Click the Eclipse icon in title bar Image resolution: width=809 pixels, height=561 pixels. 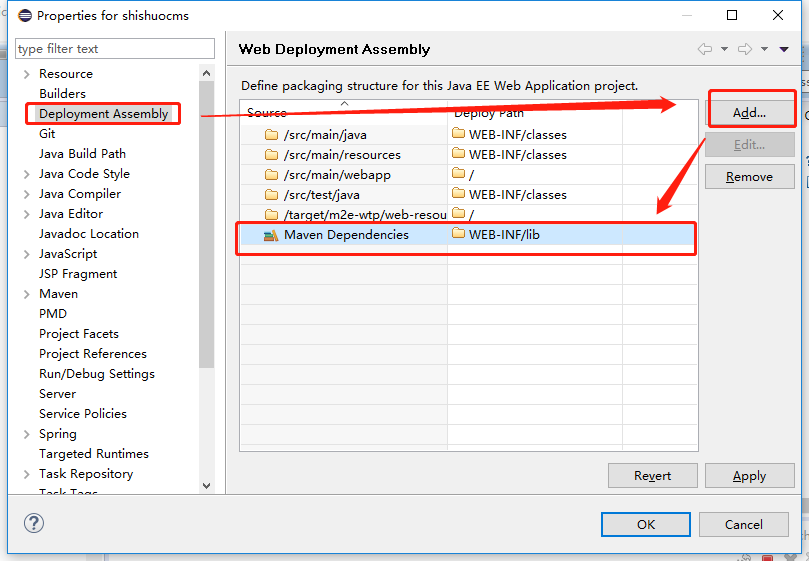pos(25,15)
